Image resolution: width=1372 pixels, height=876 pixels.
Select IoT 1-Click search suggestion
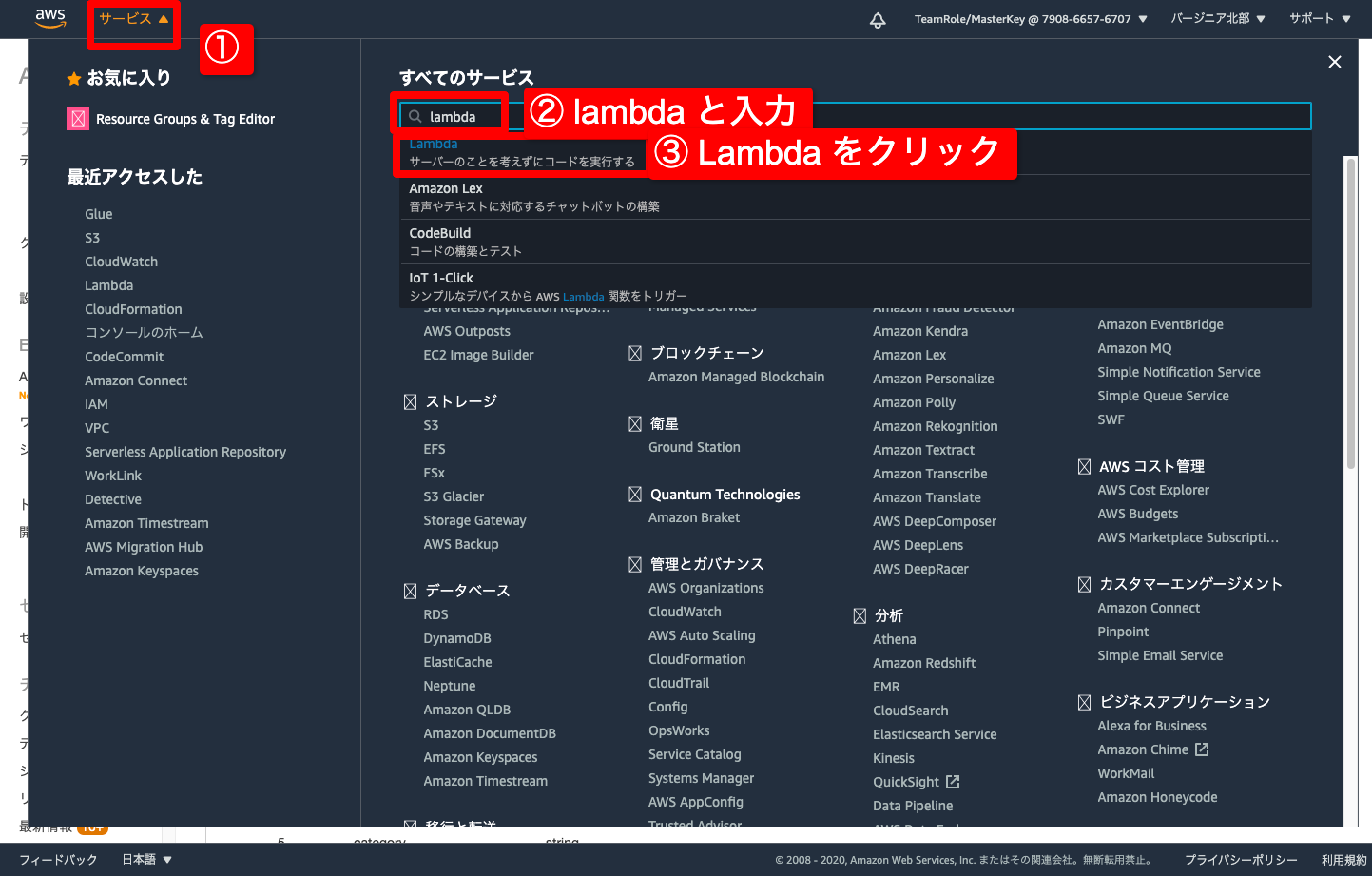(856, 286)
